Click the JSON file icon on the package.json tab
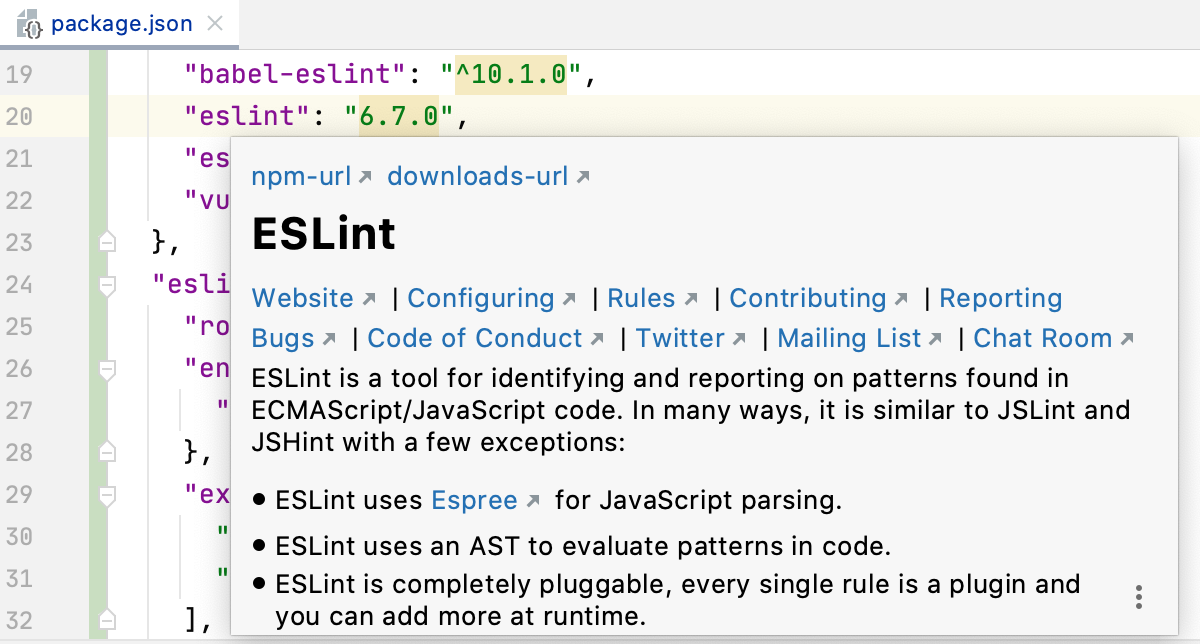Viewport: 1200px width, 644px height. click(31, 22)
